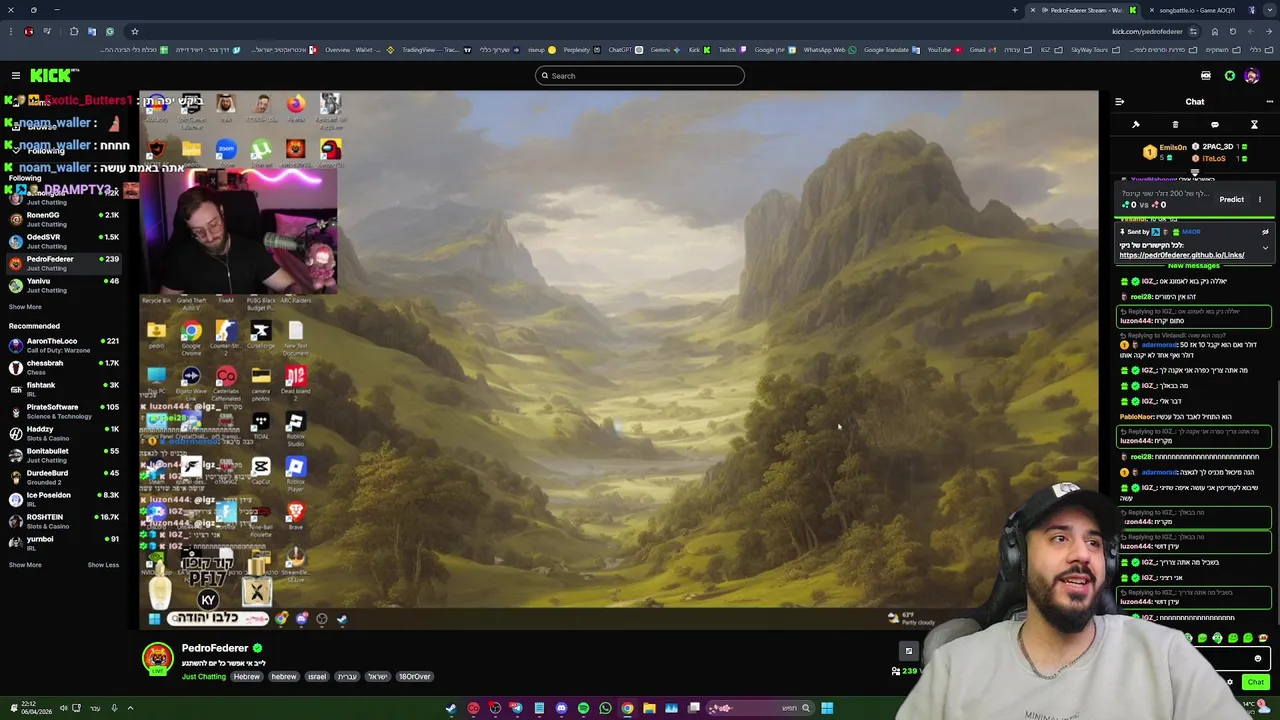Open Yanivu channel in Following list
Image resolution: width=1280 pixels, height=720 pixels.
[x=62, y=285]
